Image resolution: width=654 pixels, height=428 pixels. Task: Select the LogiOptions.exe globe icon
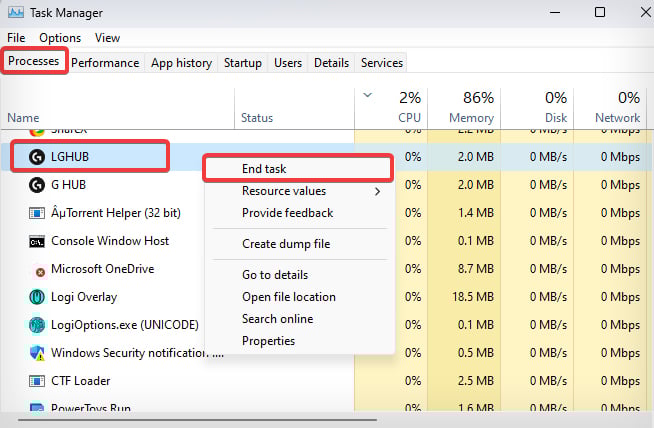[37, 325]
